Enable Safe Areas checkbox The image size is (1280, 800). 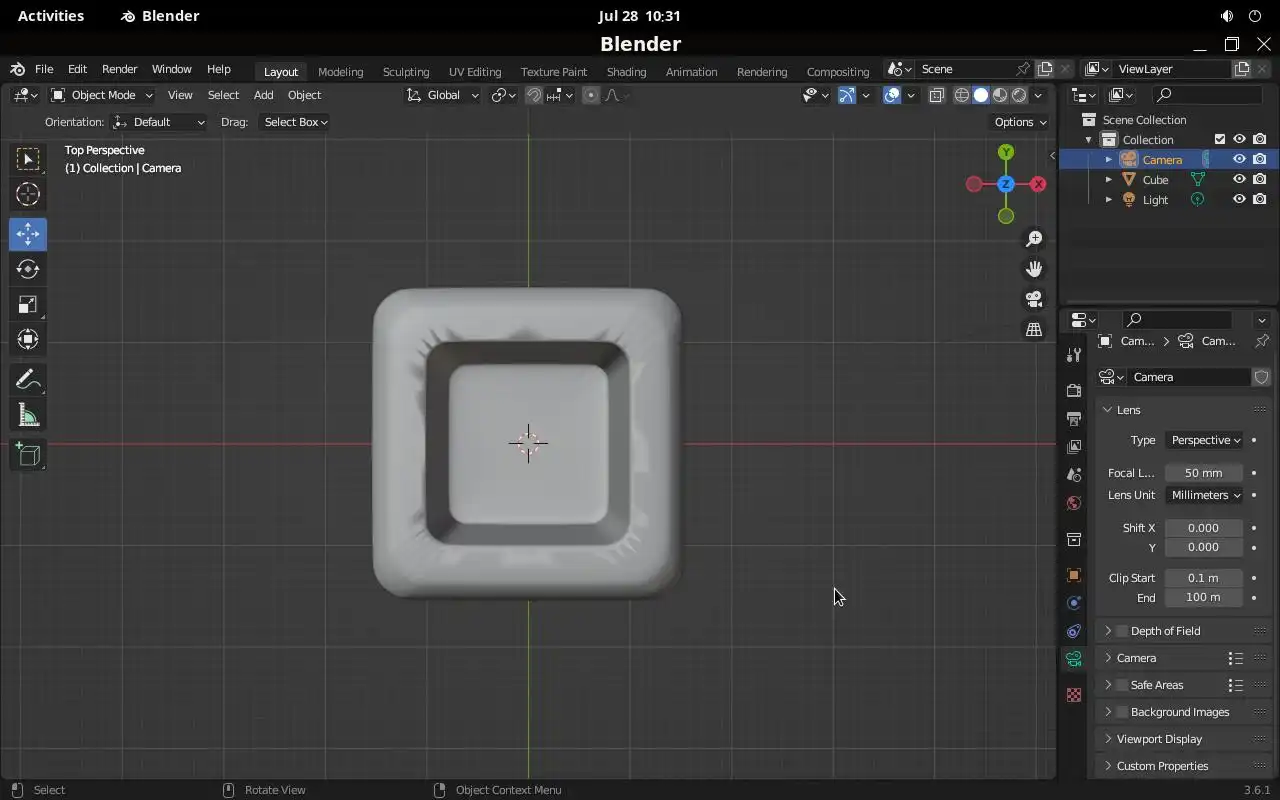[1122, 685]
